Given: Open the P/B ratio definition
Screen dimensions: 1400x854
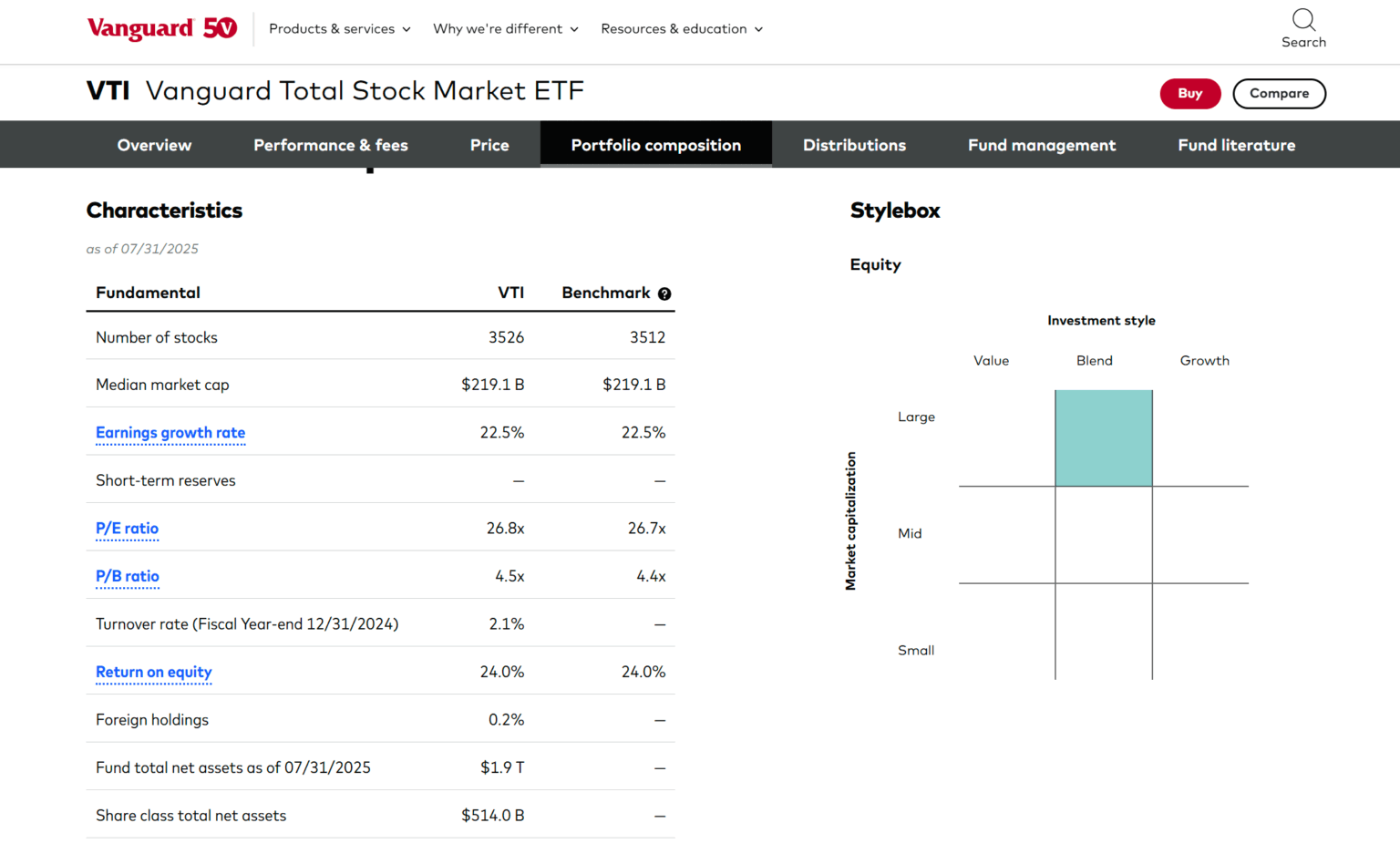Looking at the screenshot, I should [127, 576].
